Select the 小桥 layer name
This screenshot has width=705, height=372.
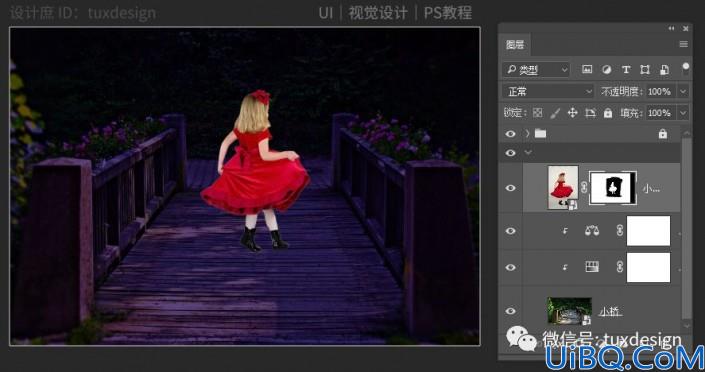pos(610,311)
